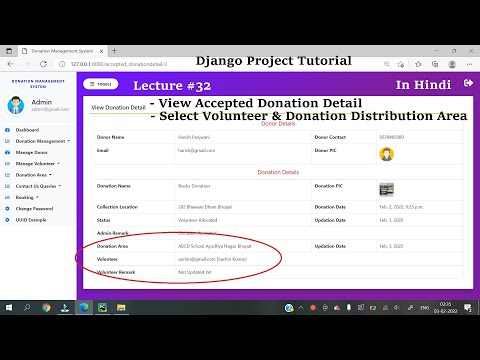
Task: Click the Toggle sidebar button
Action: tap(100, 84)
